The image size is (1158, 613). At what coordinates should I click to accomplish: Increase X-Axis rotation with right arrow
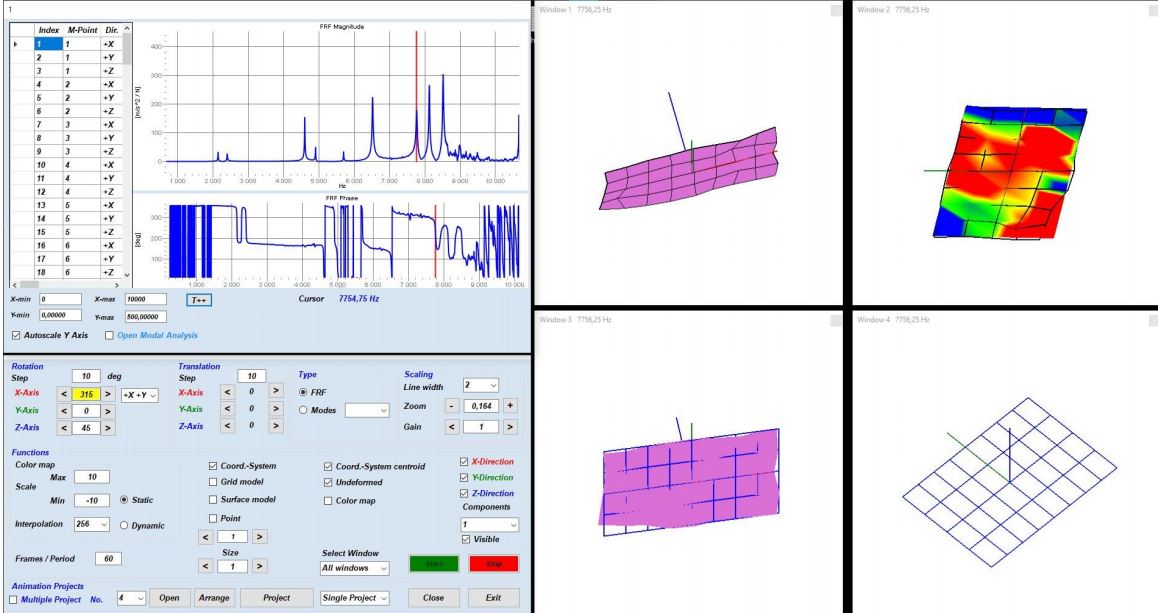pyautogui.click(x=108, y=394)
